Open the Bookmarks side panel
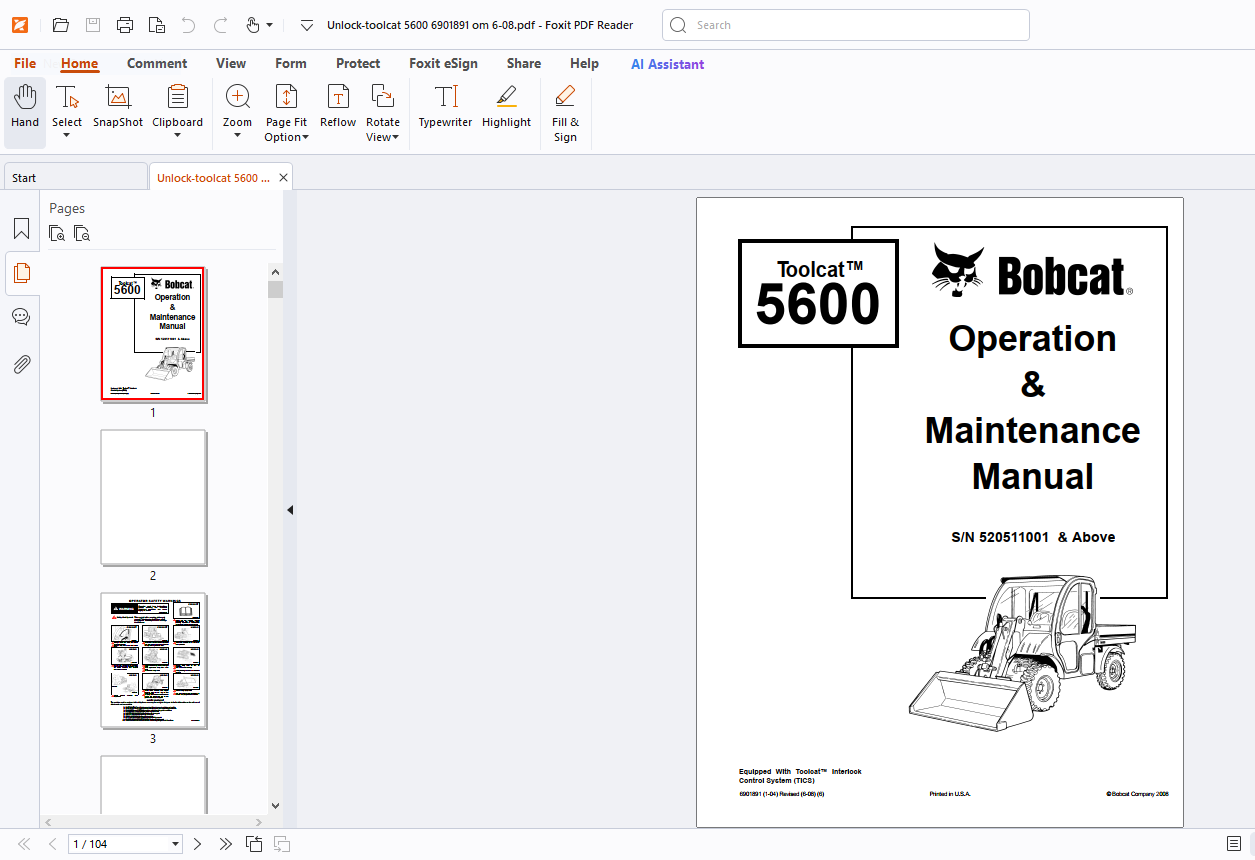The image size is (1255, 860). tap(21, 229)
